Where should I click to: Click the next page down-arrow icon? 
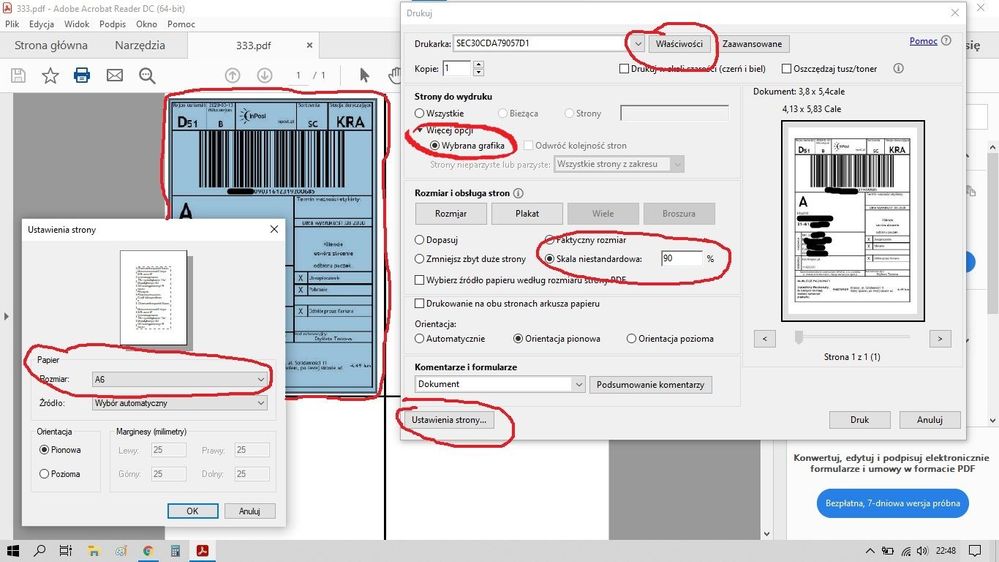(x=265, y=76)
